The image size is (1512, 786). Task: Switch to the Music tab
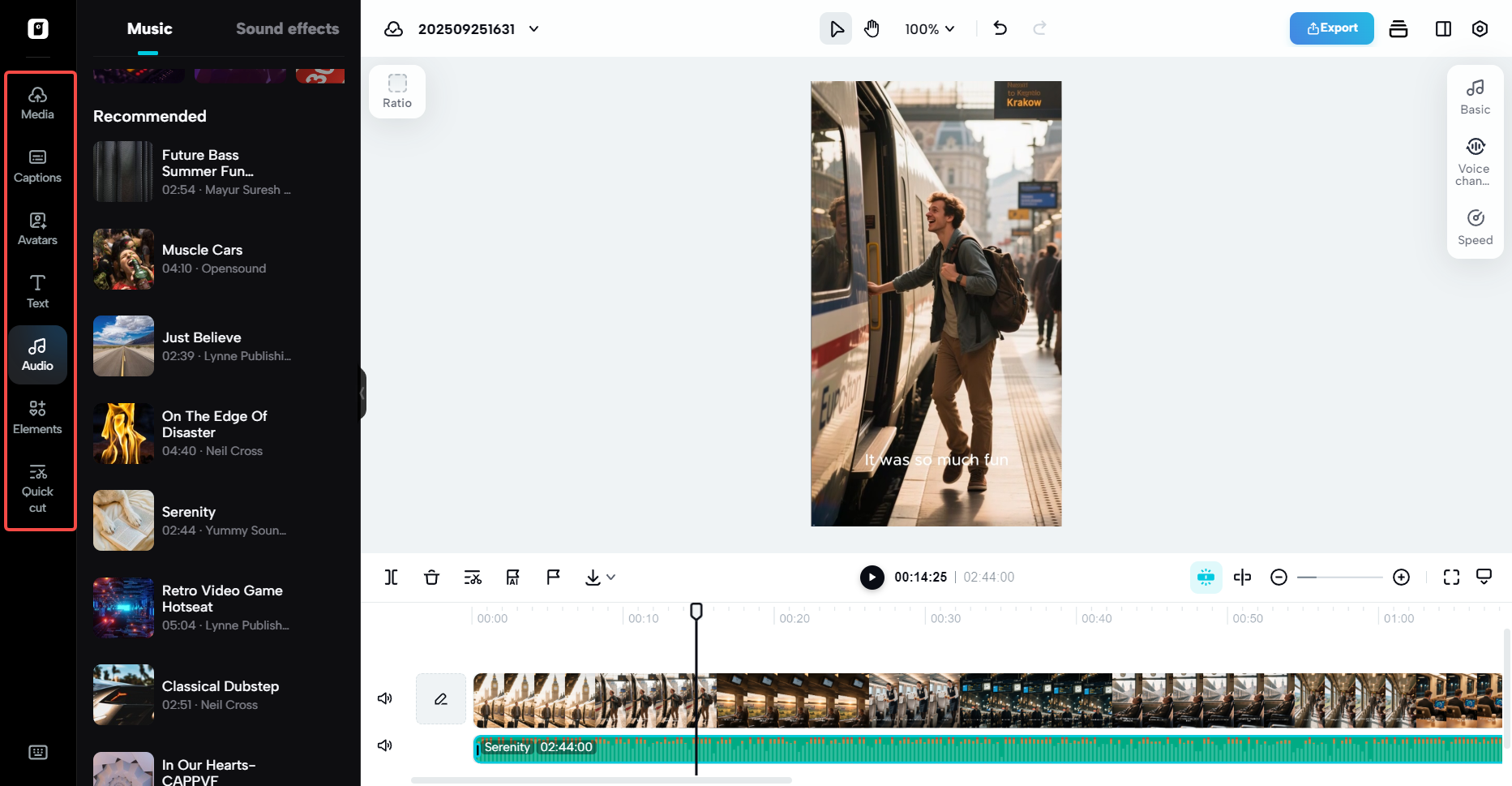coord(149,28)
